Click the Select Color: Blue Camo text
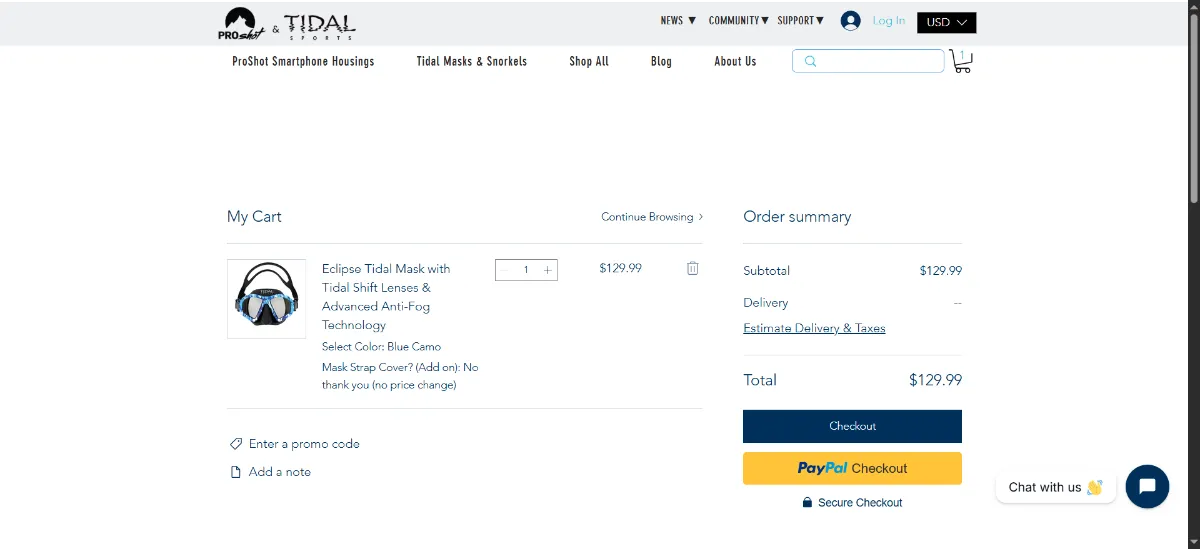The height and width of the screenshot is (549, 1200). (381, 347)
